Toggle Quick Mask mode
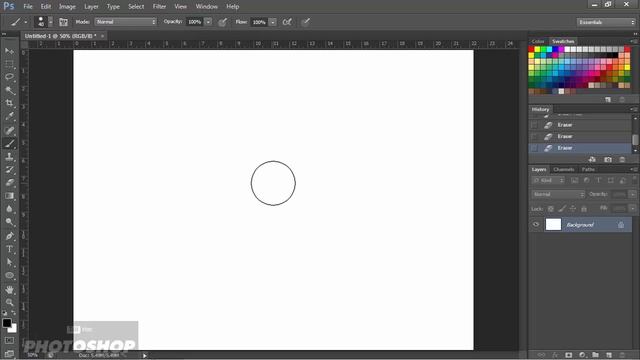The height and width of the screenshot is (360, 640). pyautogui.click(x=9, y=340)
